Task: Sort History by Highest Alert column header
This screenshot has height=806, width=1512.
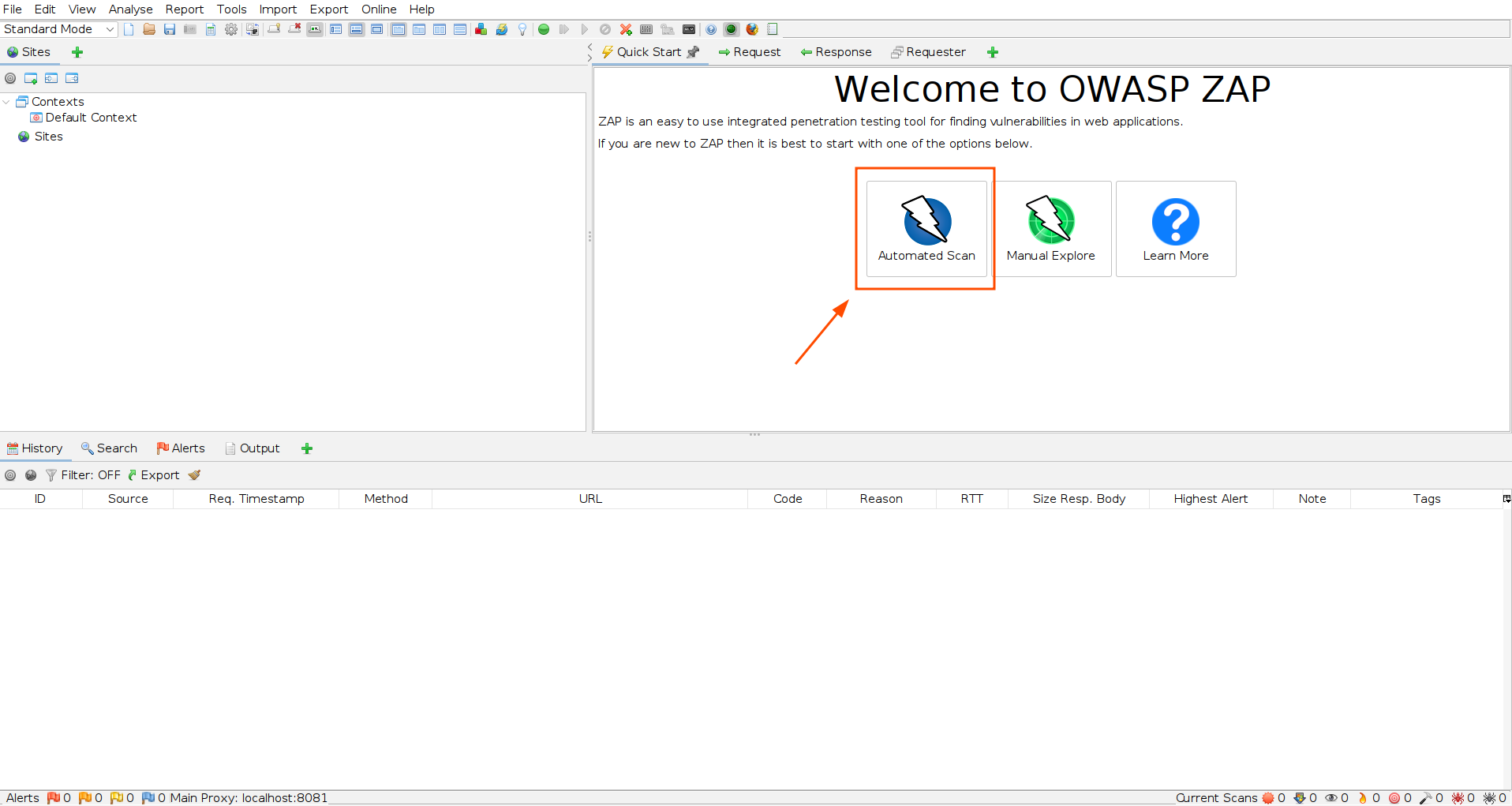Action: coord(1211,499)
